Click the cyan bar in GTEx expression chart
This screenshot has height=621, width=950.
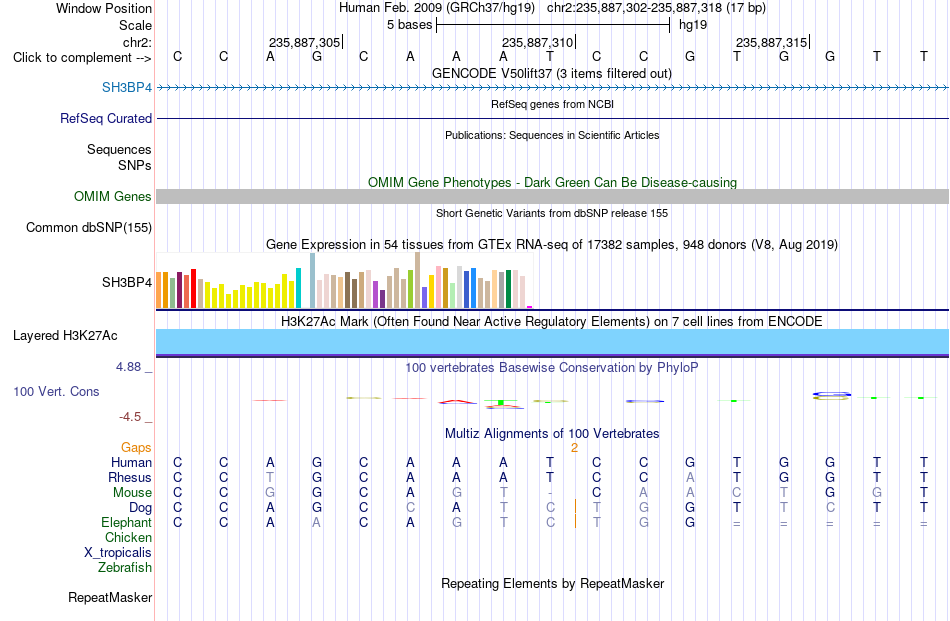298,288
